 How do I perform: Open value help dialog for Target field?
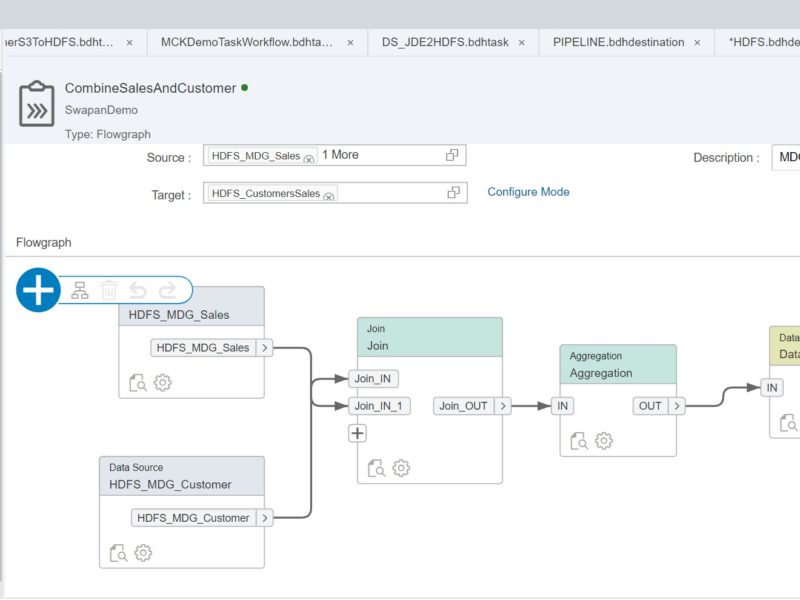(x=453, y=192)
